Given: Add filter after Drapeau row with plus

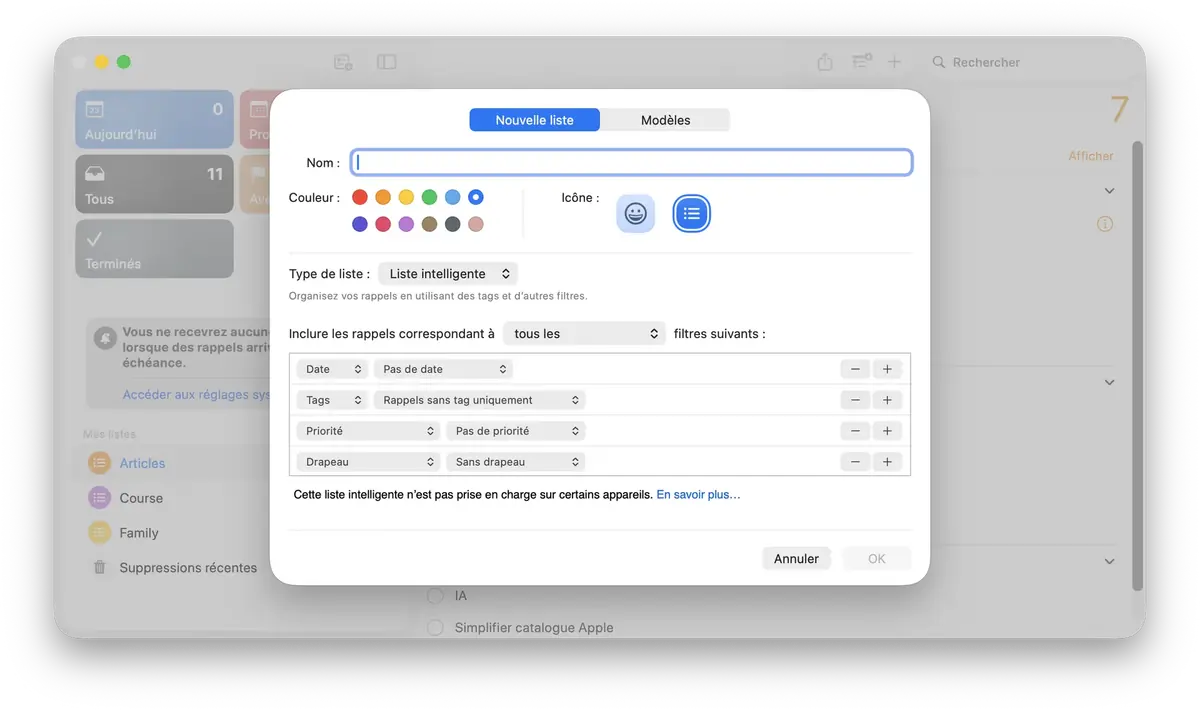Looking at the screenshot, I should [x=887, y=462].
